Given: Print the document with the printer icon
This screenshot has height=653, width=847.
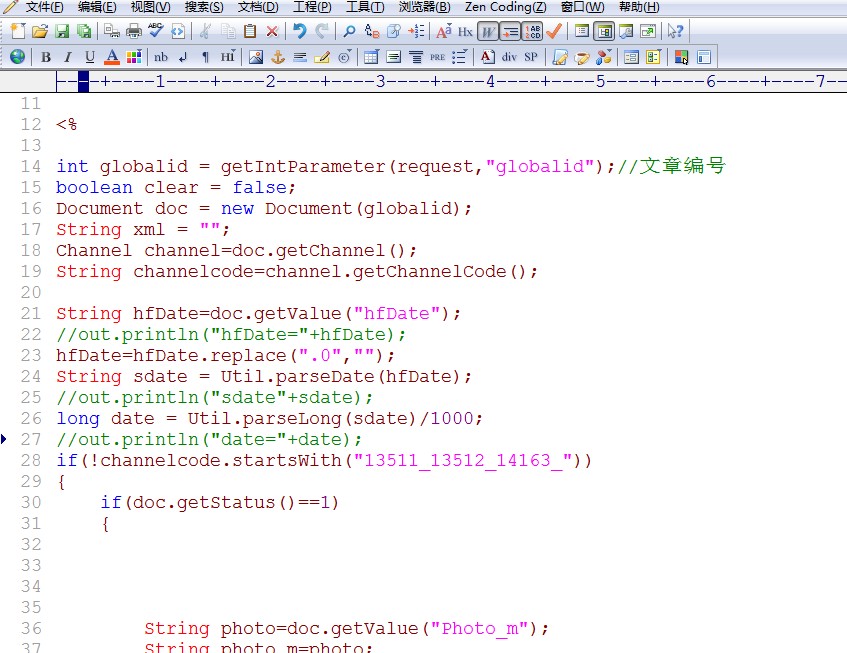Looking at the screenshot, I should click(x=133, y=31).
